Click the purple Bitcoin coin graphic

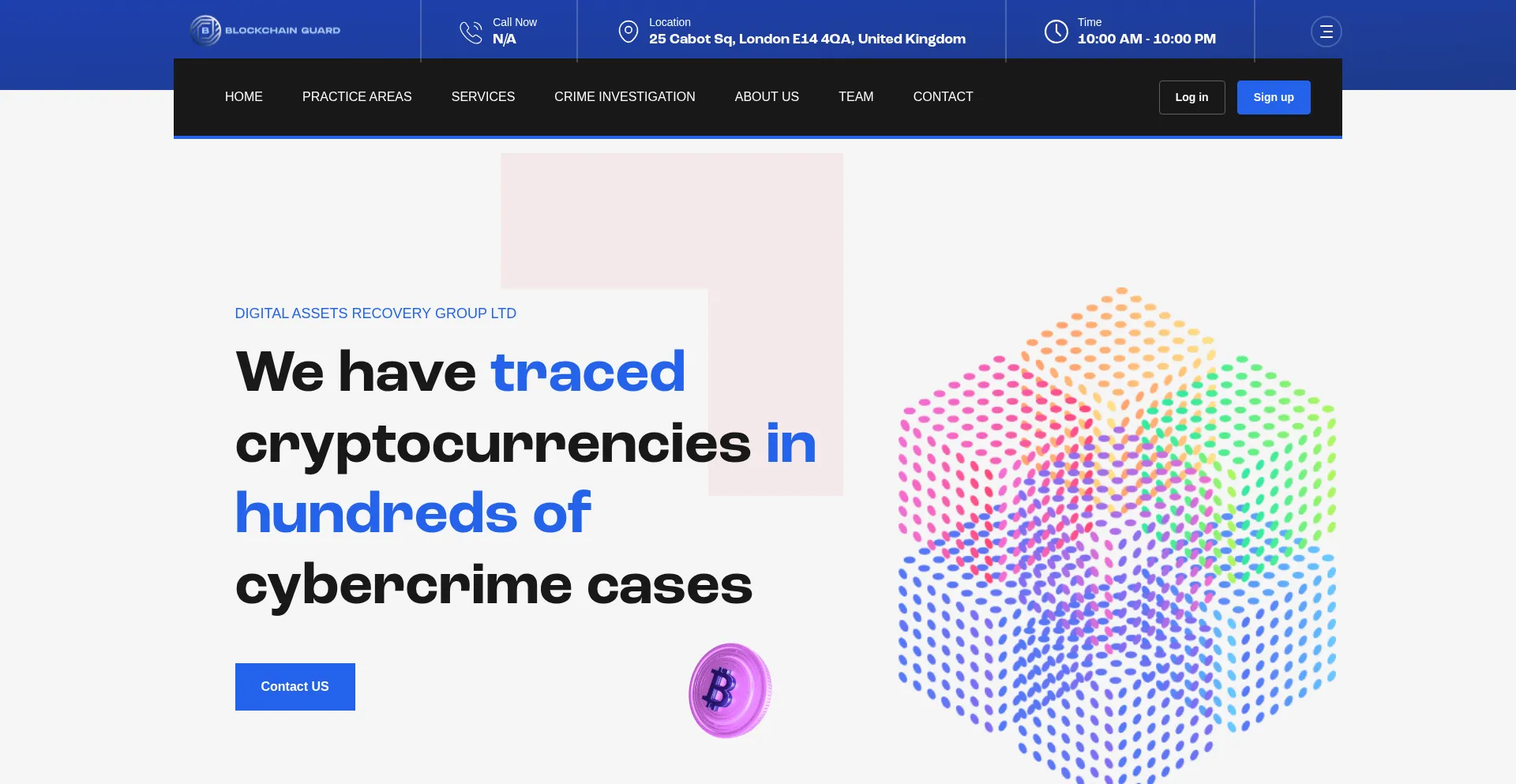pos(730,691)
